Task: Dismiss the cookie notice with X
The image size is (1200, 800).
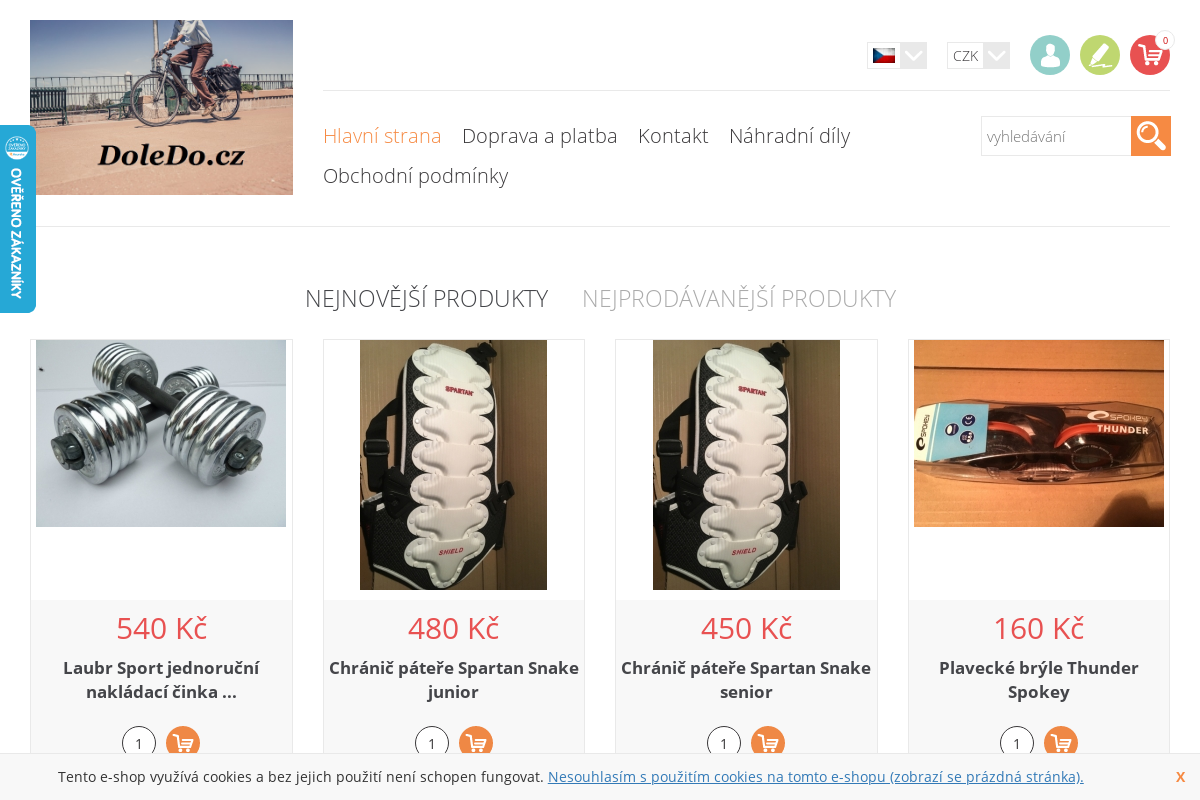Action: coord(1180,776)
